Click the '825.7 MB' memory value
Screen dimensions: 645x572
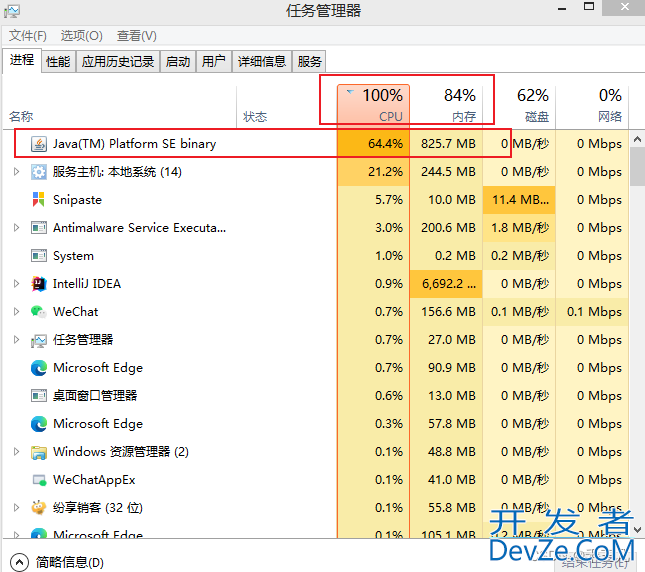point(448,144)
